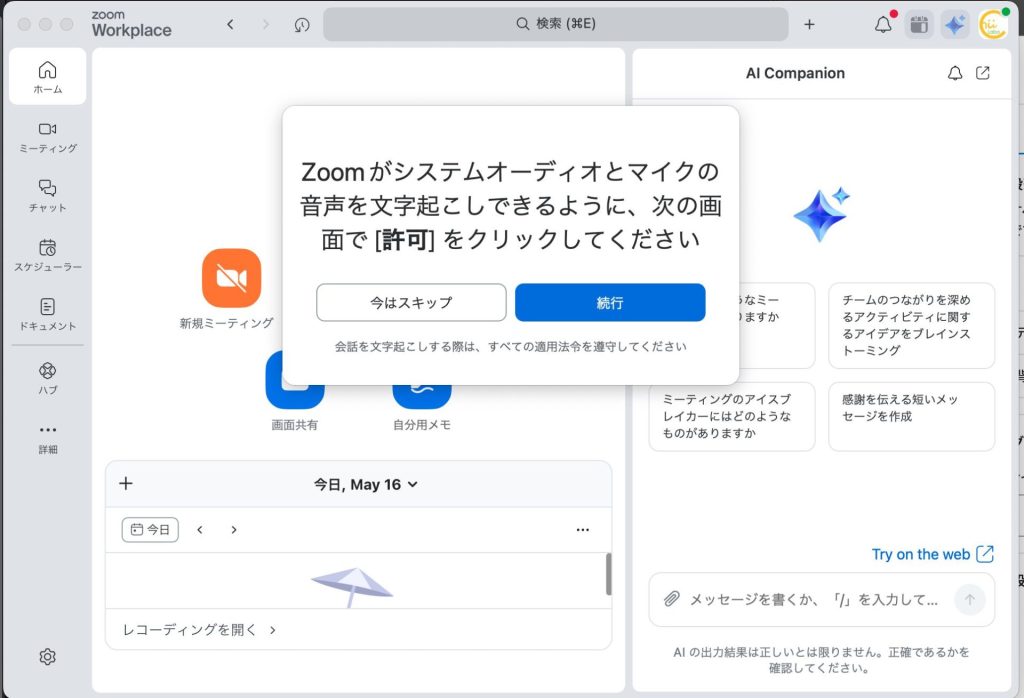
Task: Switch to チャット in sidebar
Action: [48, 196]
